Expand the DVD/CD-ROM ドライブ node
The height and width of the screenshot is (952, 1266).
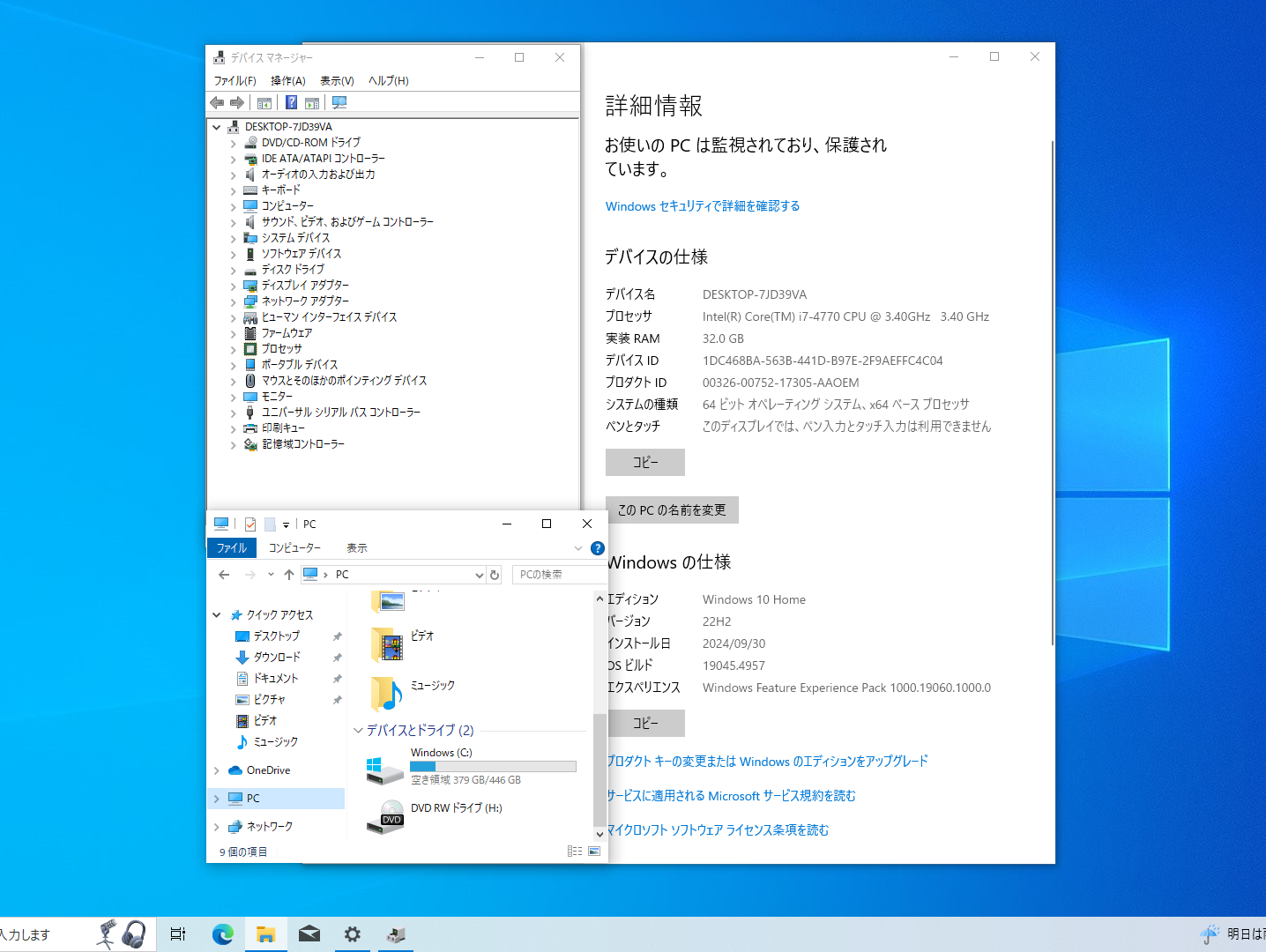tap(233, 143)
